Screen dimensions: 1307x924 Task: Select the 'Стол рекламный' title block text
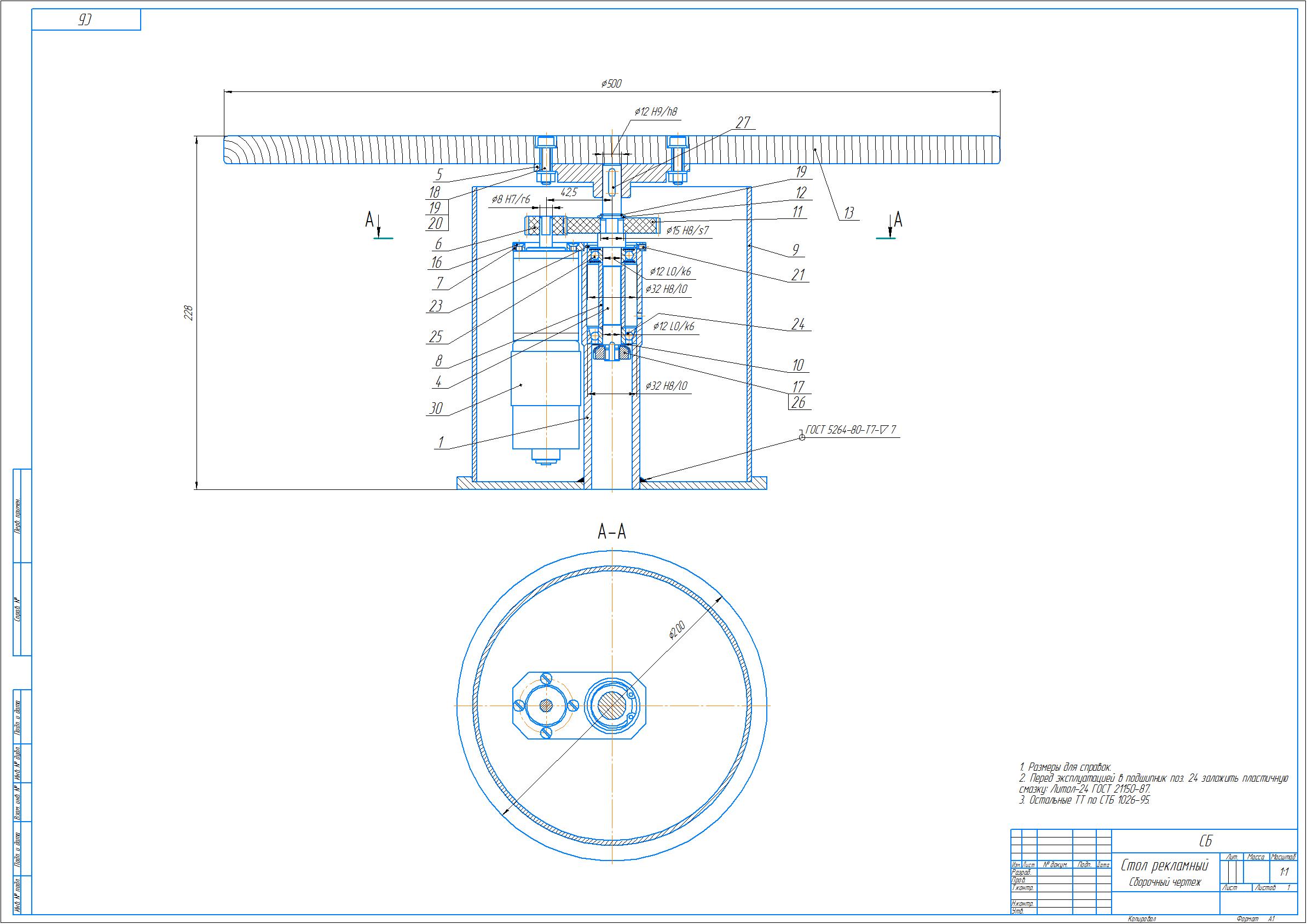click(x=1164, y=866)
